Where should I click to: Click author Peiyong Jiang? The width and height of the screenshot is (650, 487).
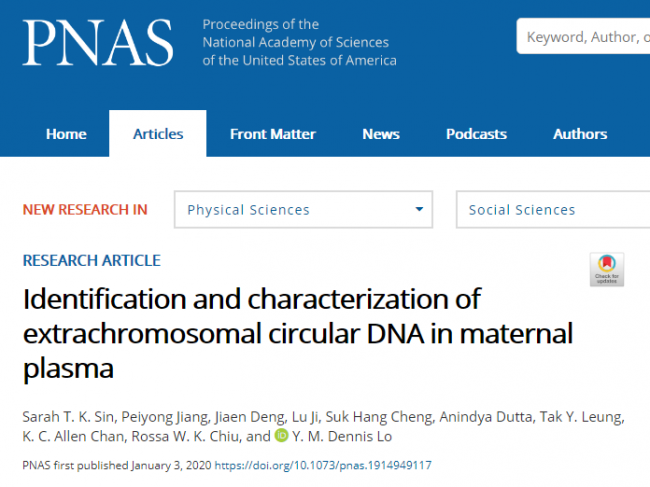pos(165,417)
